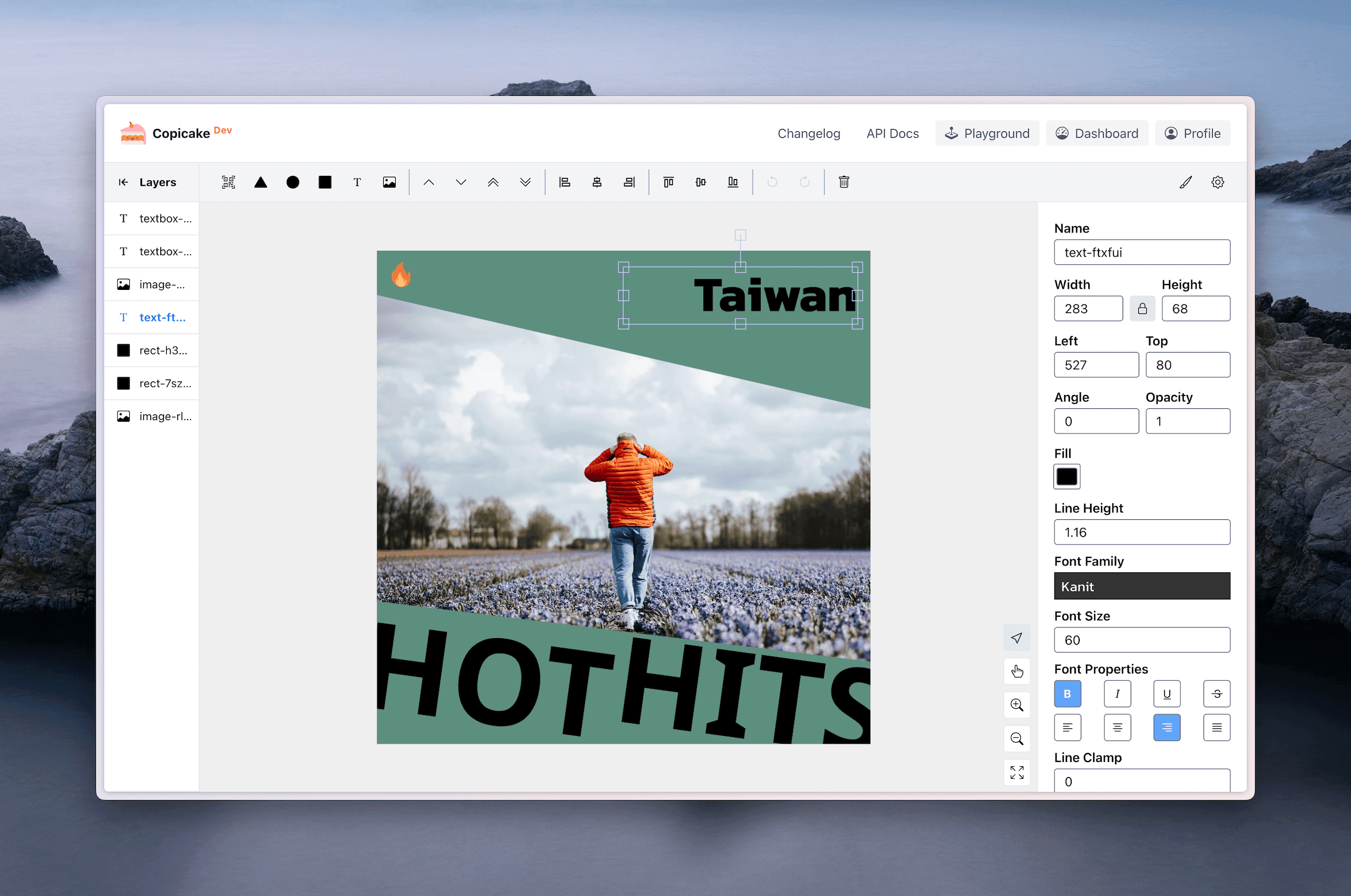Select the hand pan tool
The height and width of the screenshot is (896, 1351).
[x=1016, y=671]
